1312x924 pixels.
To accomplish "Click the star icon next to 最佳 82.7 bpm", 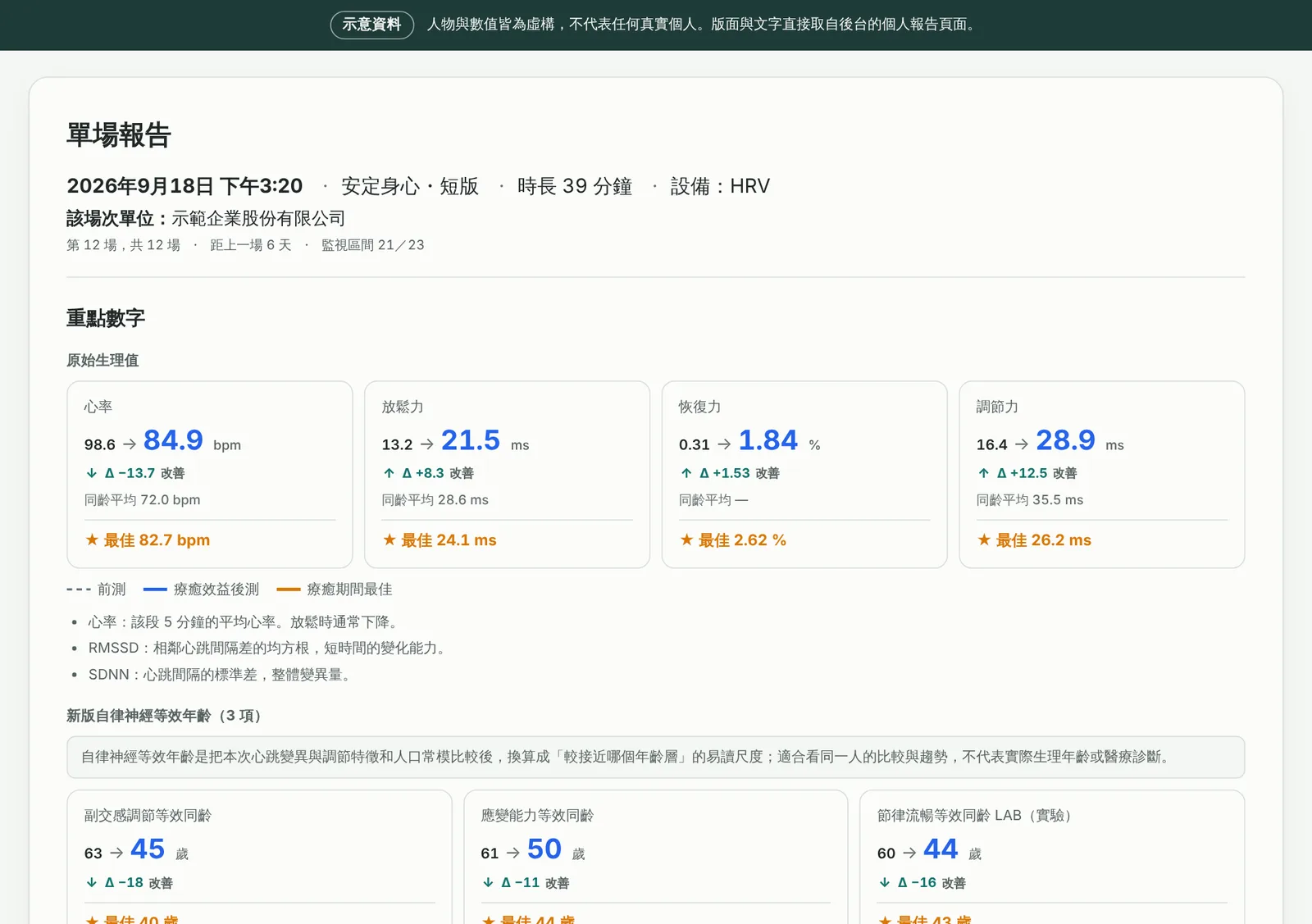I will pos(92,539).
